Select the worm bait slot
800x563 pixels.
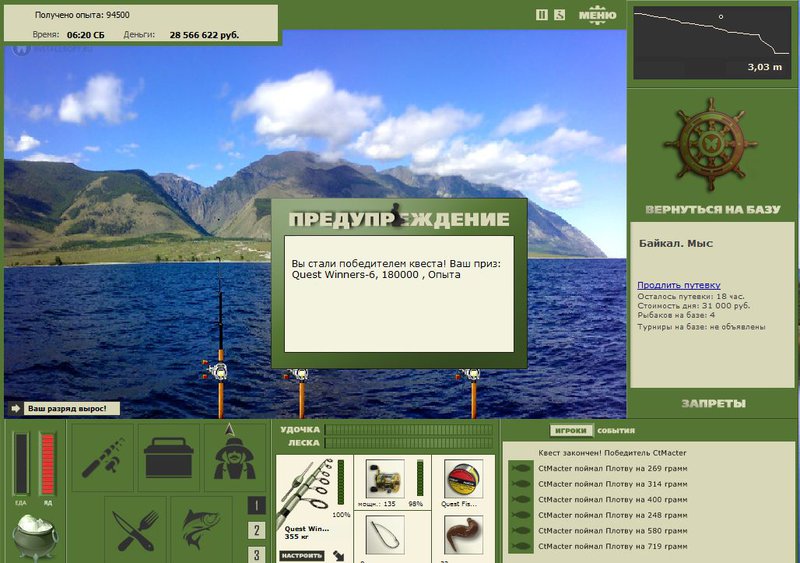click(x=463, y=535)
